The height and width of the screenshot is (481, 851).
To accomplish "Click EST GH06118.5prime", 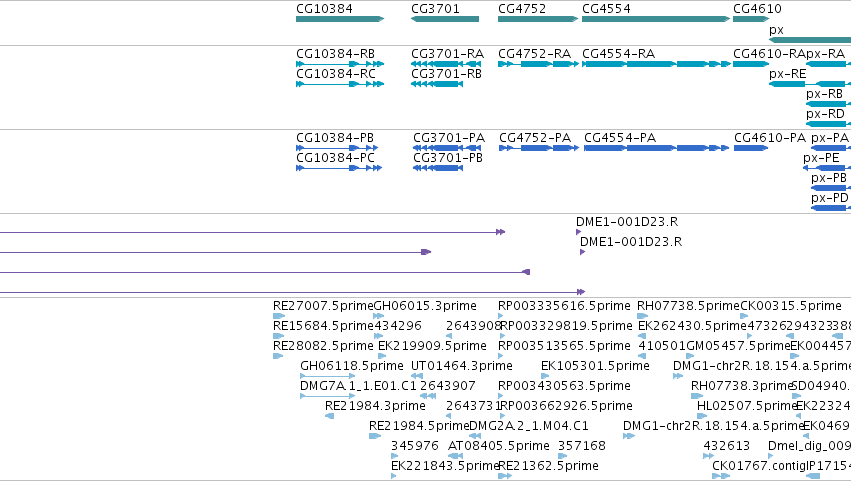I will [352, 366].
